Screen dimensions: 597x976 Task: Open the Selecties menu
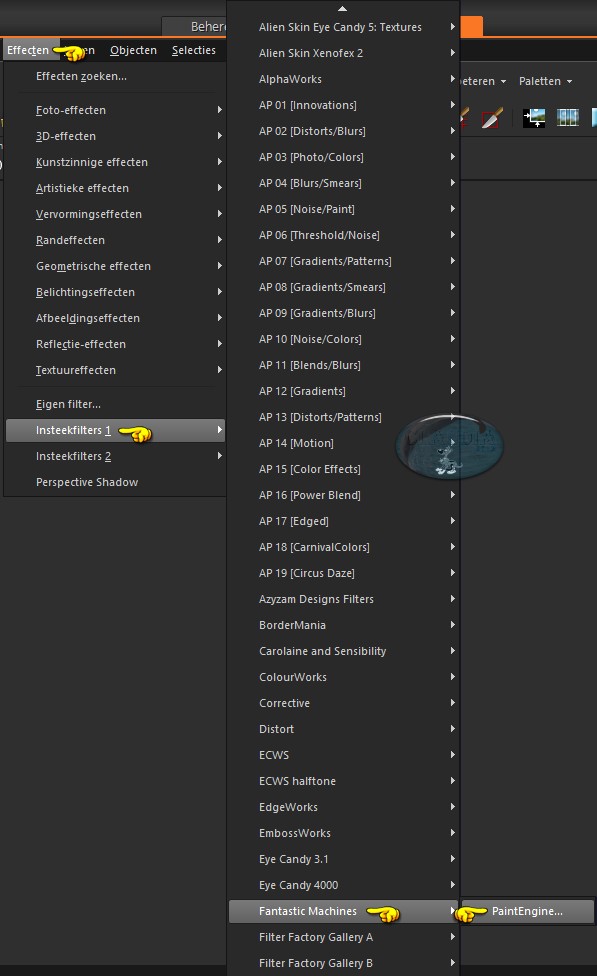pos(194,50)
